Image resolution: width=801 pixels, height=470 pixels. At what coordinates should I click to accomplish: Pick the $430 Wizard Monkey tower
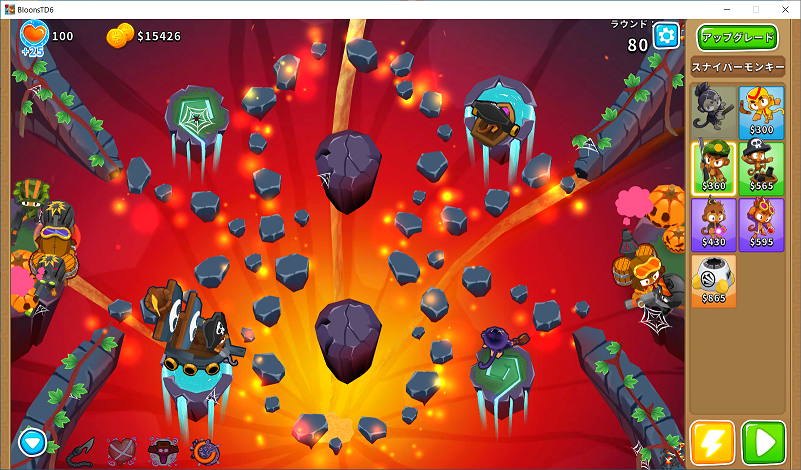(x=714, y=223)
